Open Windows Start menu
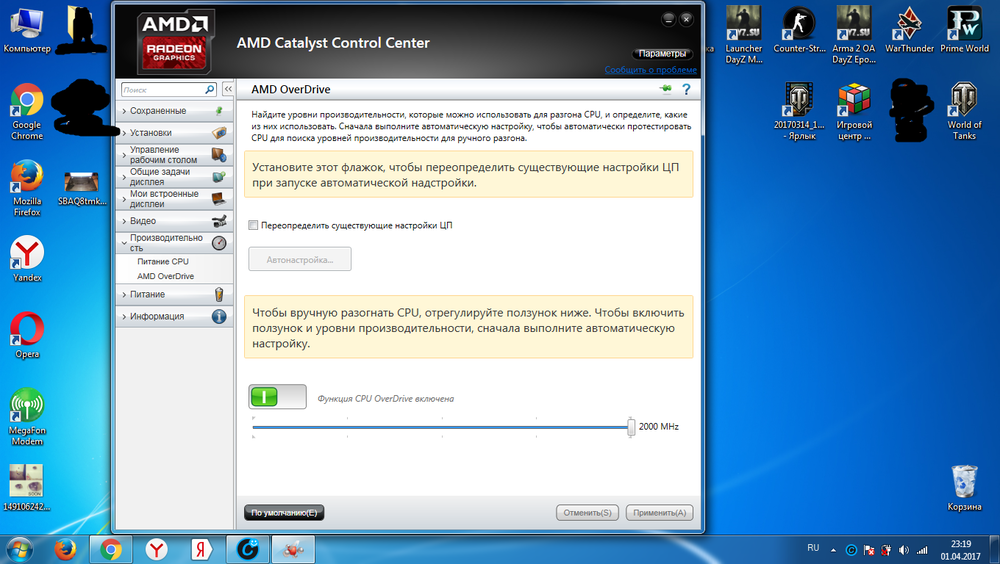This screenshot has height=564, width=1000. click(19, 549)
